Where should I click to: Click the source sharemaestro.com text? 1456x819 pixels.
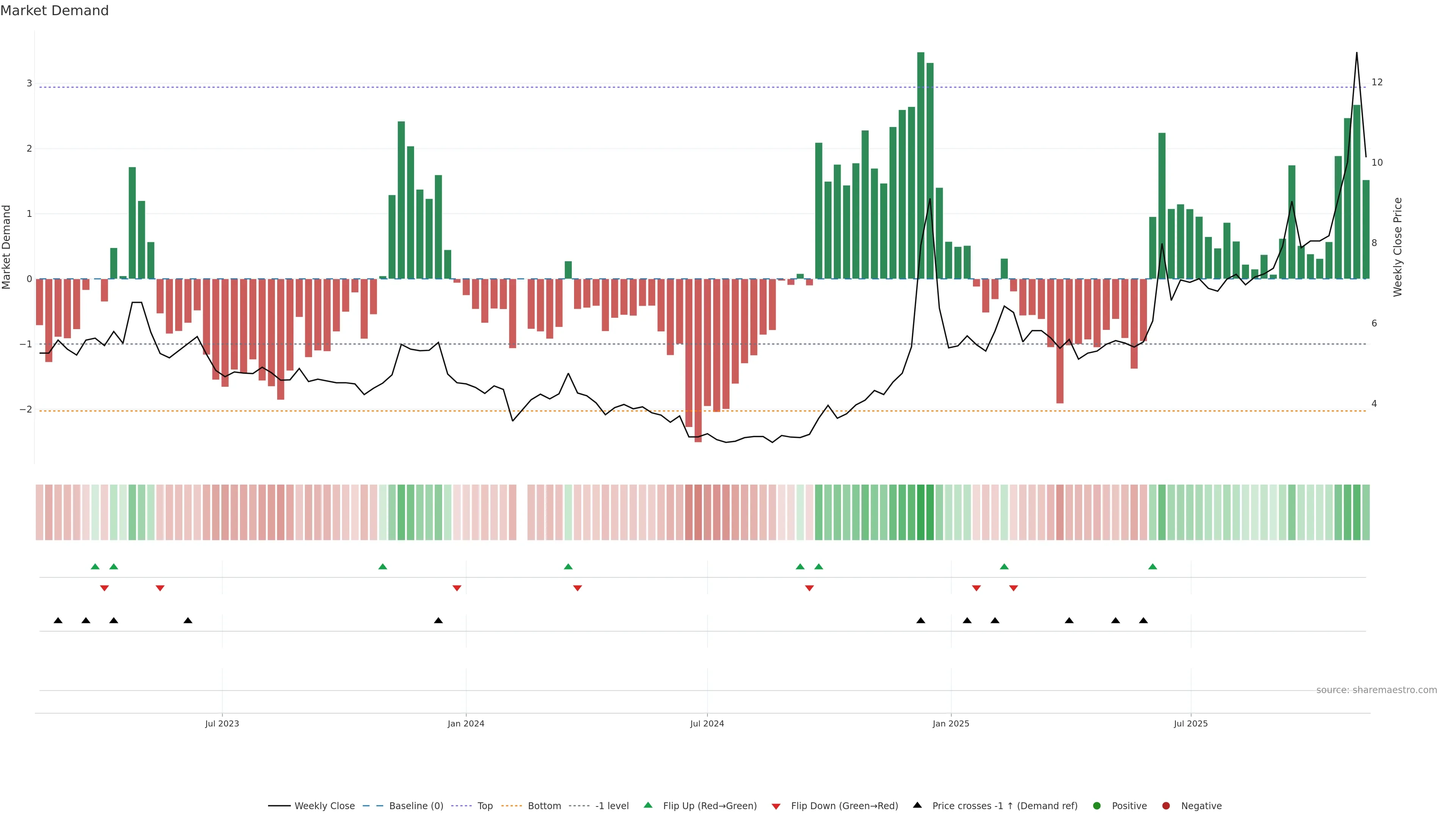point(1376,690)
